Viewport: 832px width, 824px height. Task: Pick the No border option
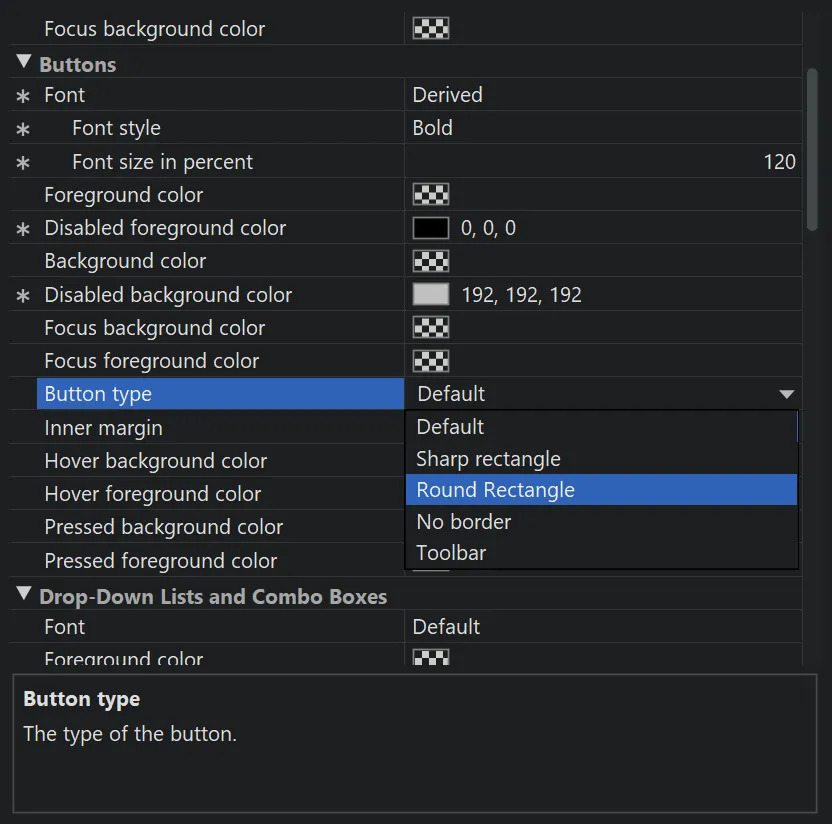point(464,521)
